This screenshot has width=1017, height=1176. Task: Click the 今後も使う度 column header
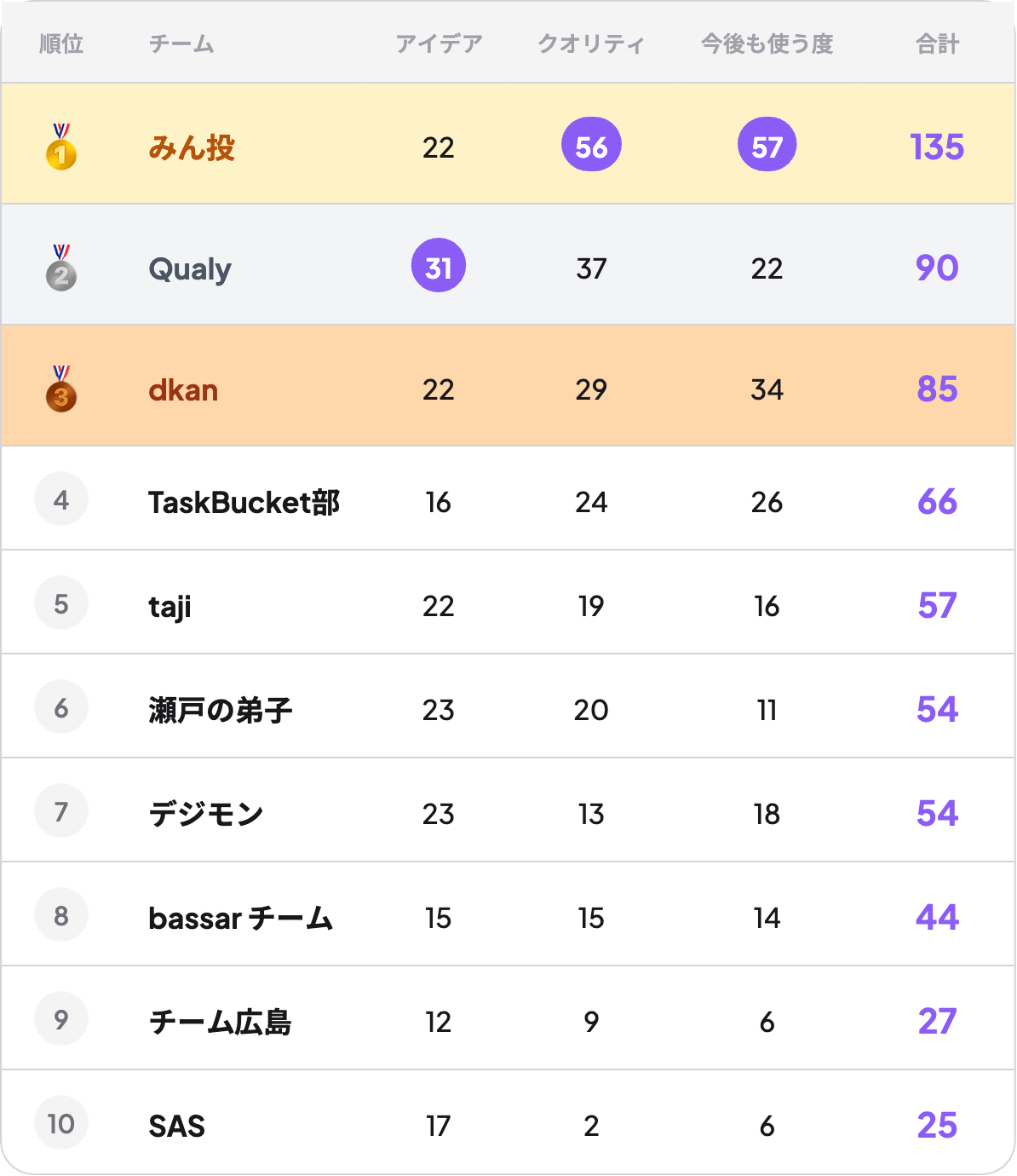click(767, 43)
